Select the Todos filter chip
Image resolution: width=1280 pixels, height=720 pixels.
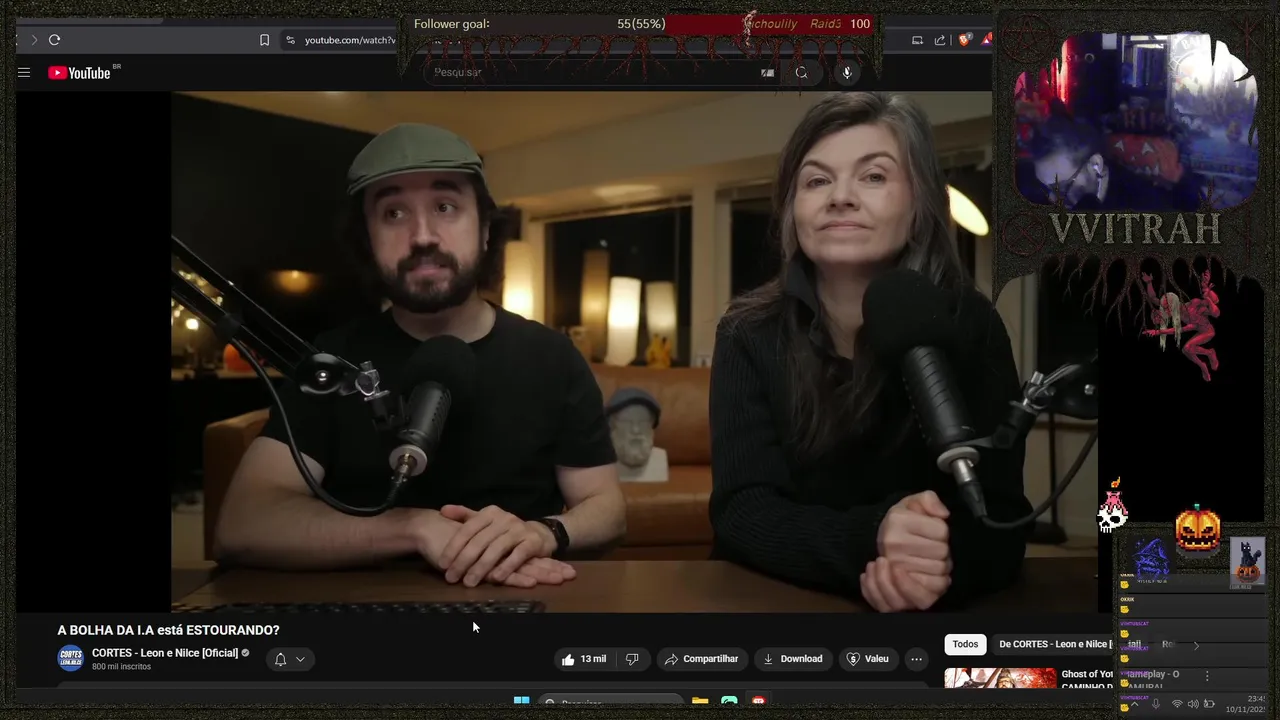[965, 644]
